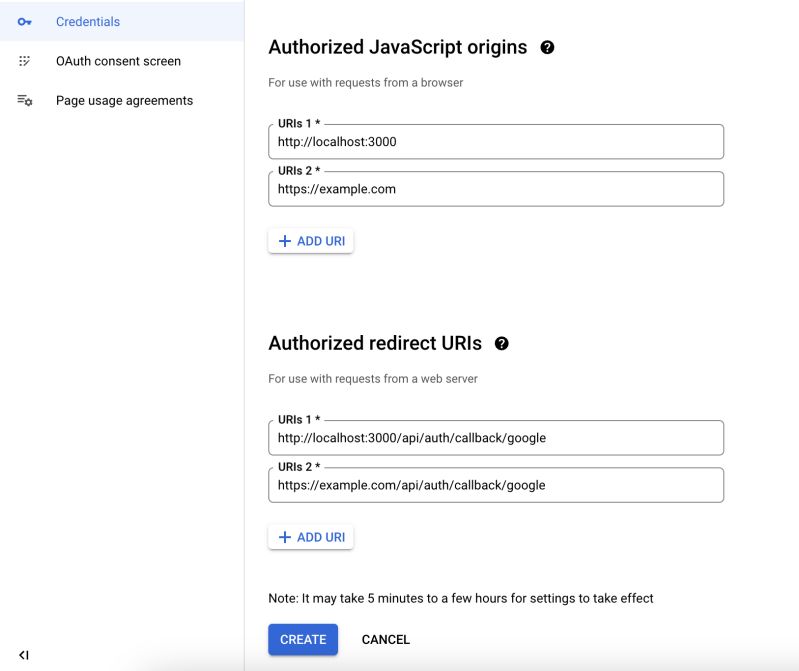Open help for Authorized JavaScript origins
Screen dimensions: 799x671
pyautogui.click(x=547, y=47)
